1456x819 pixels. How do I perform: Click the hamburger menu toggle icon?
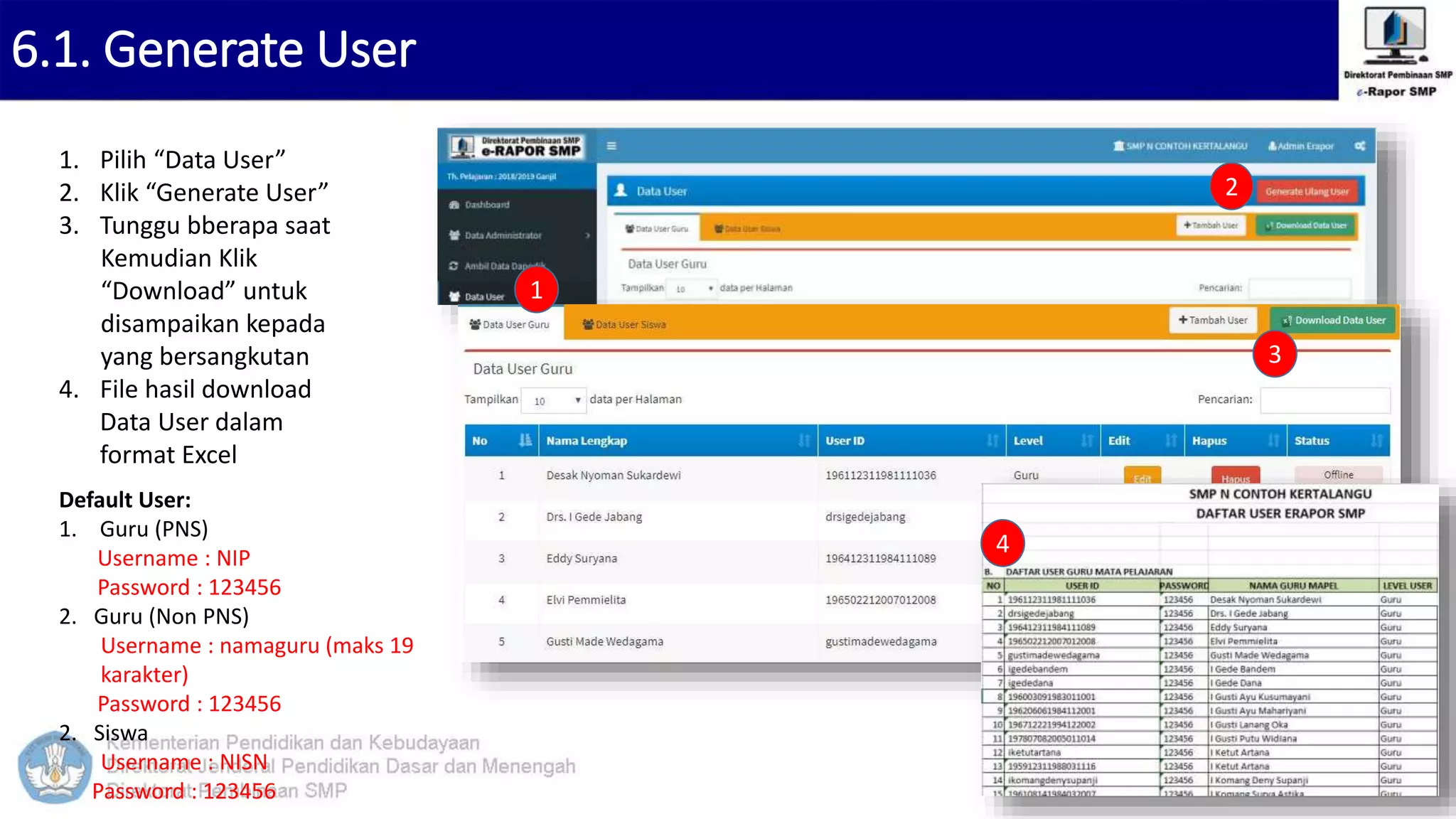[x=611, y=146]
